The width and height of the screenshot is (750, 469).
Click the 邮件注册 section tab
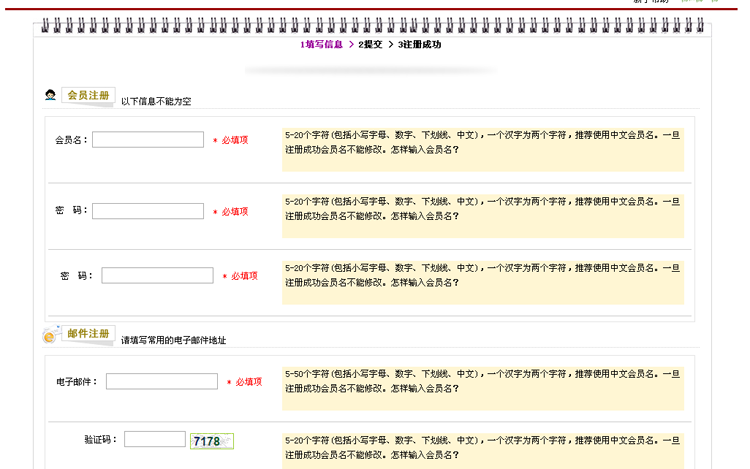(88, 333)
